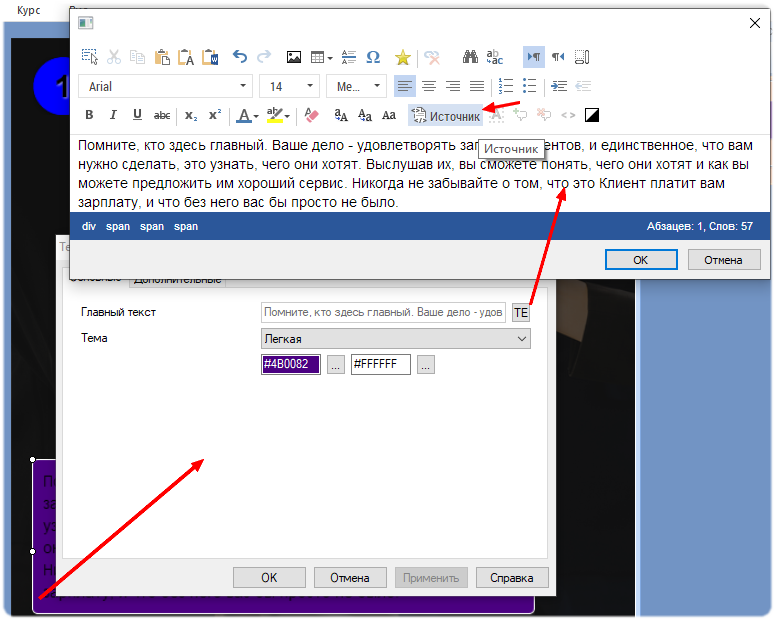
Task: Click the Select All icon in the editor toolbar
Action: point(89,57)
